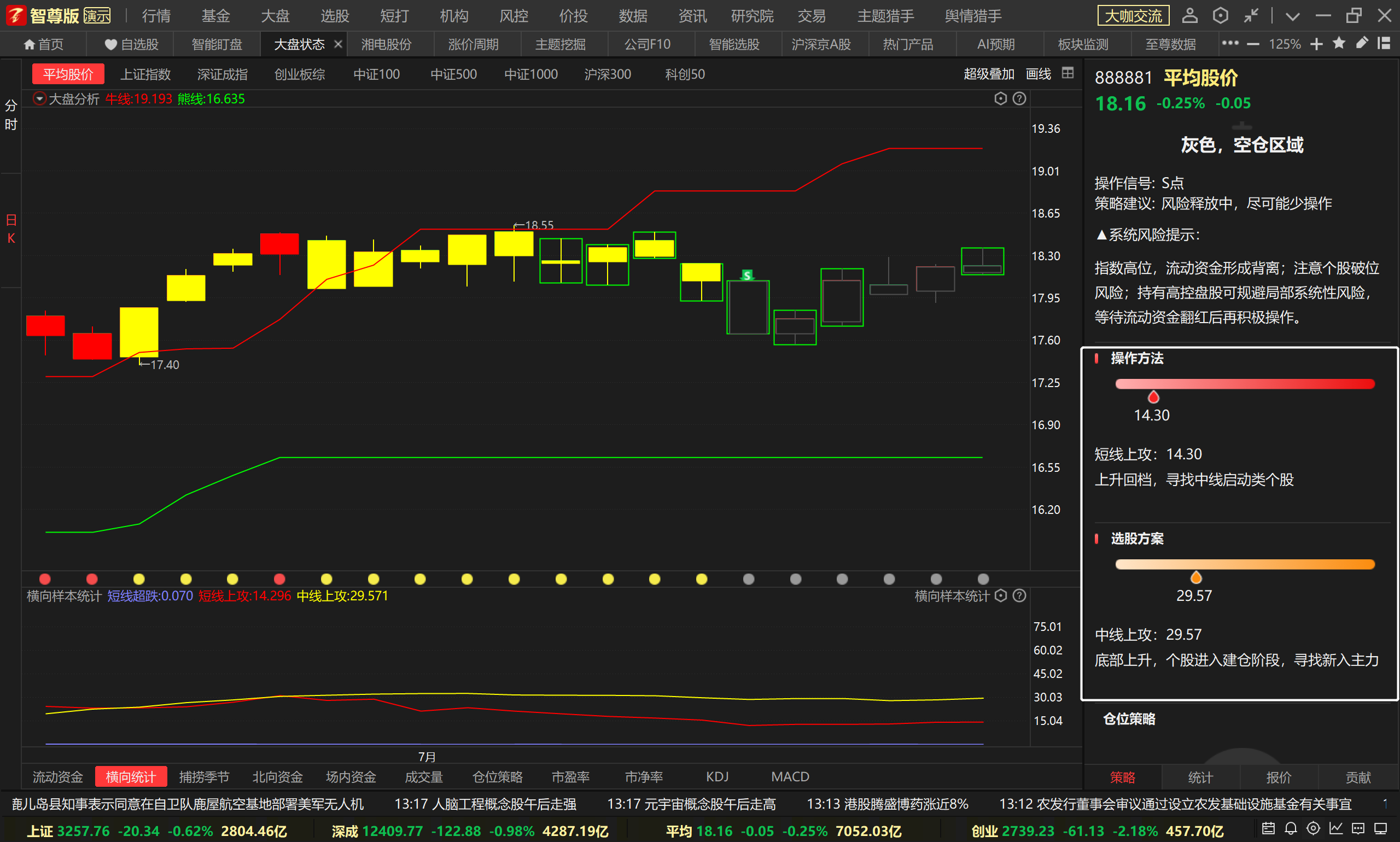
Task: Select the 平均股价 index button
Action: pos(68,74)
